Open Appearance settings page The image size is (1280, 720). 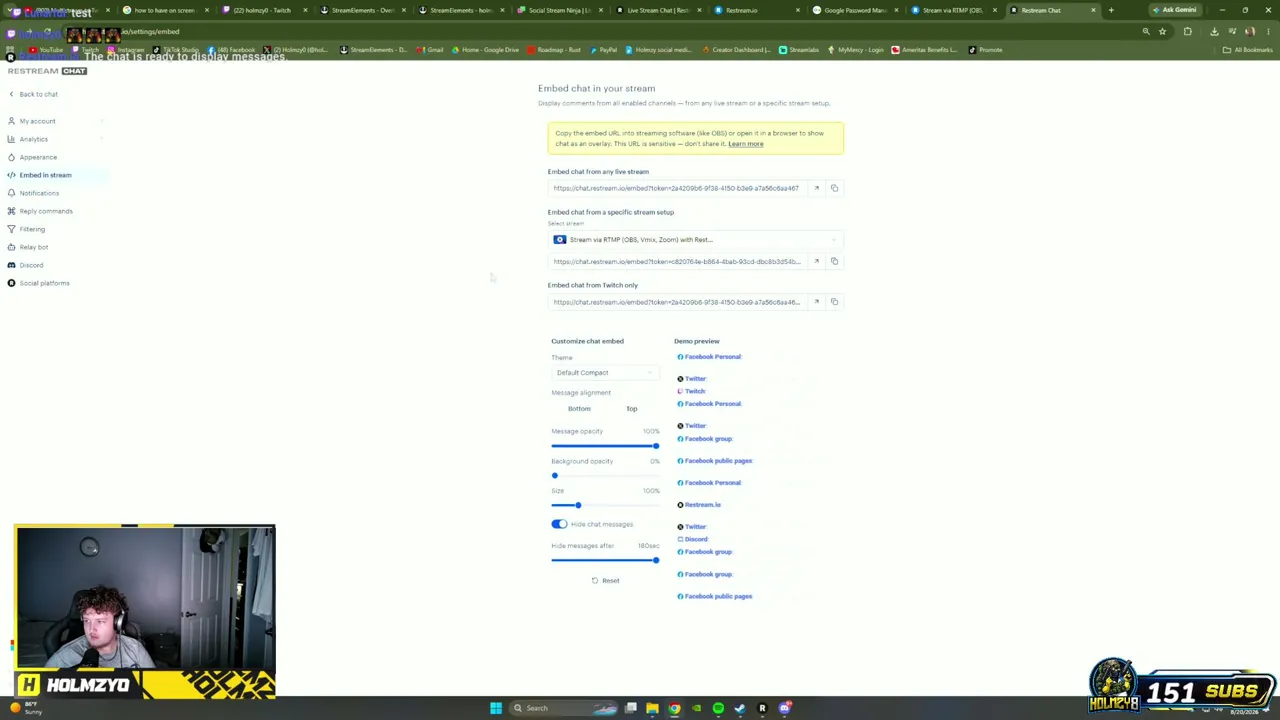point(38,157)
